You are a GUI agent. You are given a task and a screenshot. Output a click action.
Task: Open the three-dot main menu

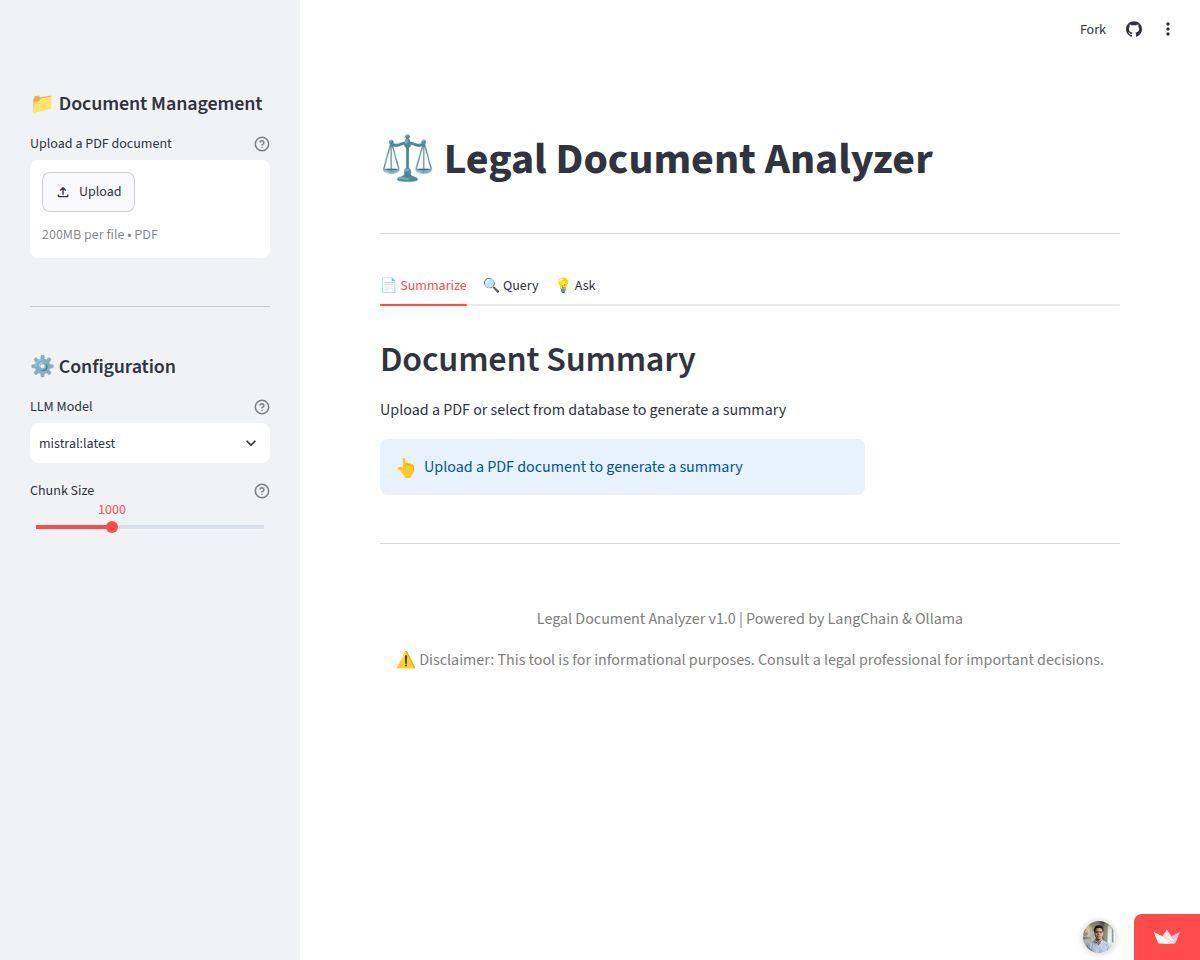tap(1168, 29)
